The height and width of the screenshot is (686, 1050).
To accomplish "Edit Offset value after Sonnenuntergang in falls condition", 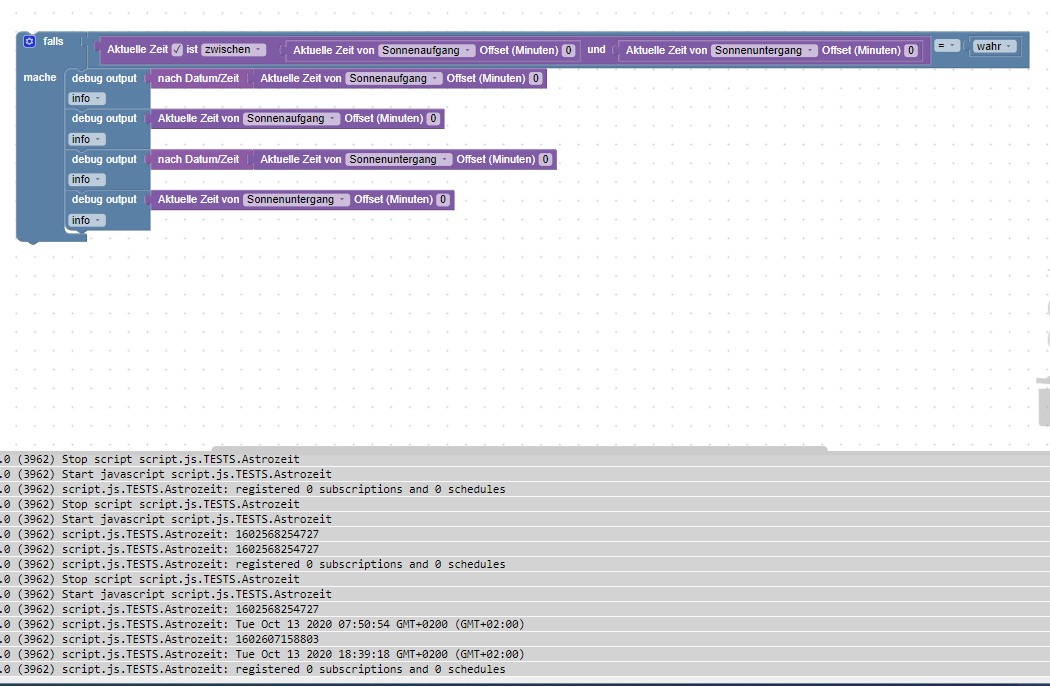I will tap(911, 50).
